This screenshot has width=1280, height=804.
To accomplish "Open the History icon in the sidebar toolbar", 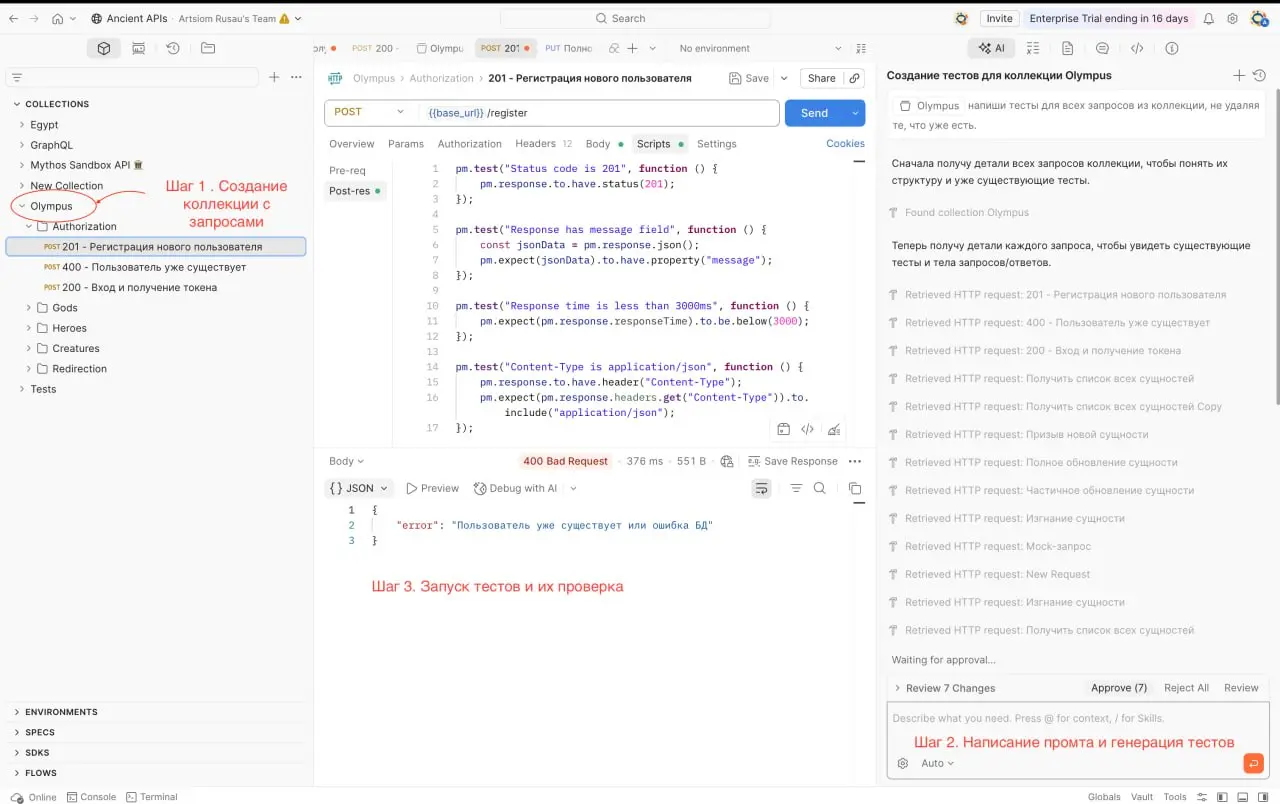I will (x=172, y=48).
